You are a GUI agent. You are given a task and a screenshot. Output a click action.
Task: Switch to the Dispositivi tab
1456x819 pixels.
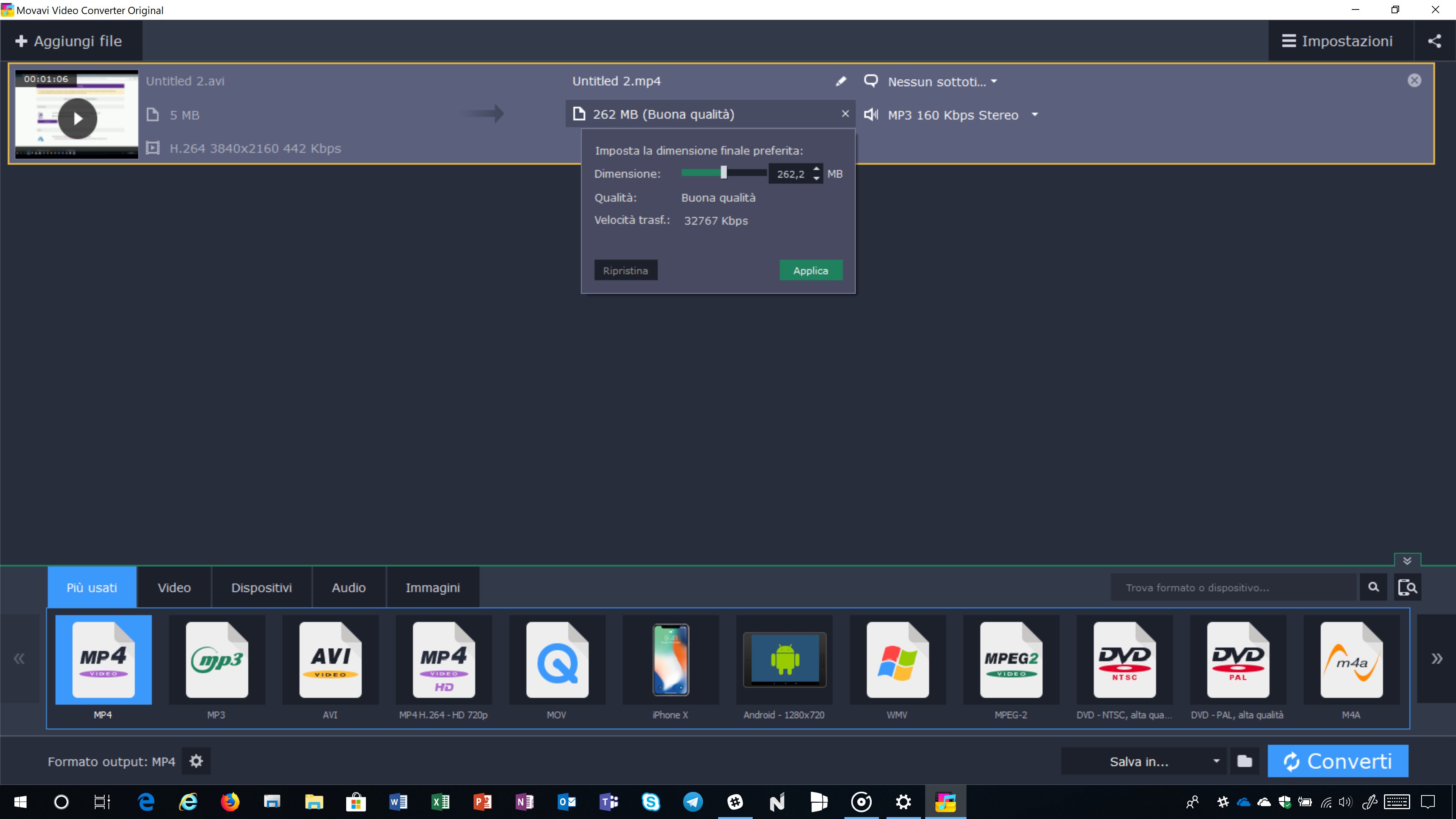261,588
